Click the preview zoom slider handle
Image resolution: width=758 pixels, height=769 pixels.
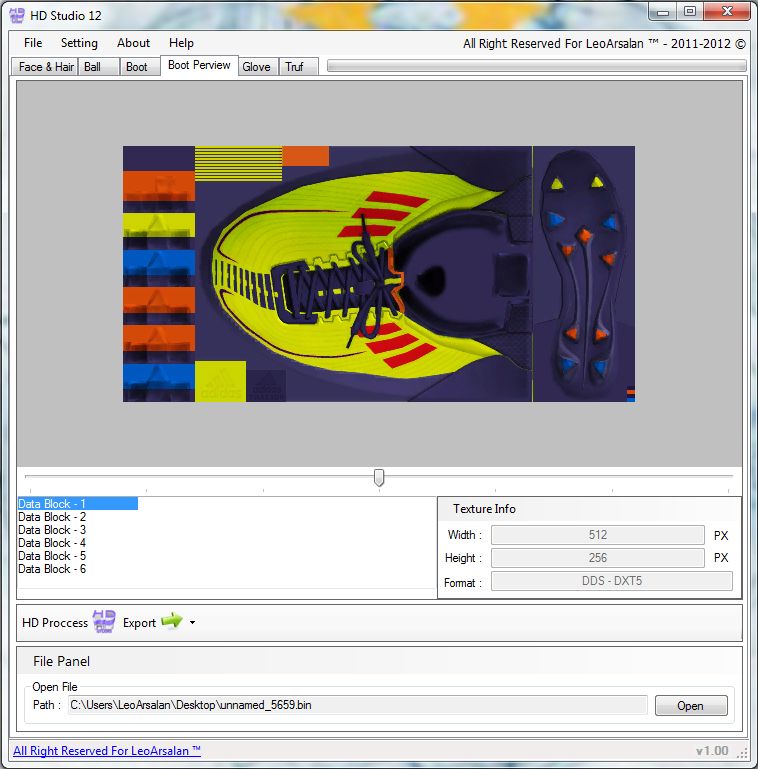coord(379,478)
